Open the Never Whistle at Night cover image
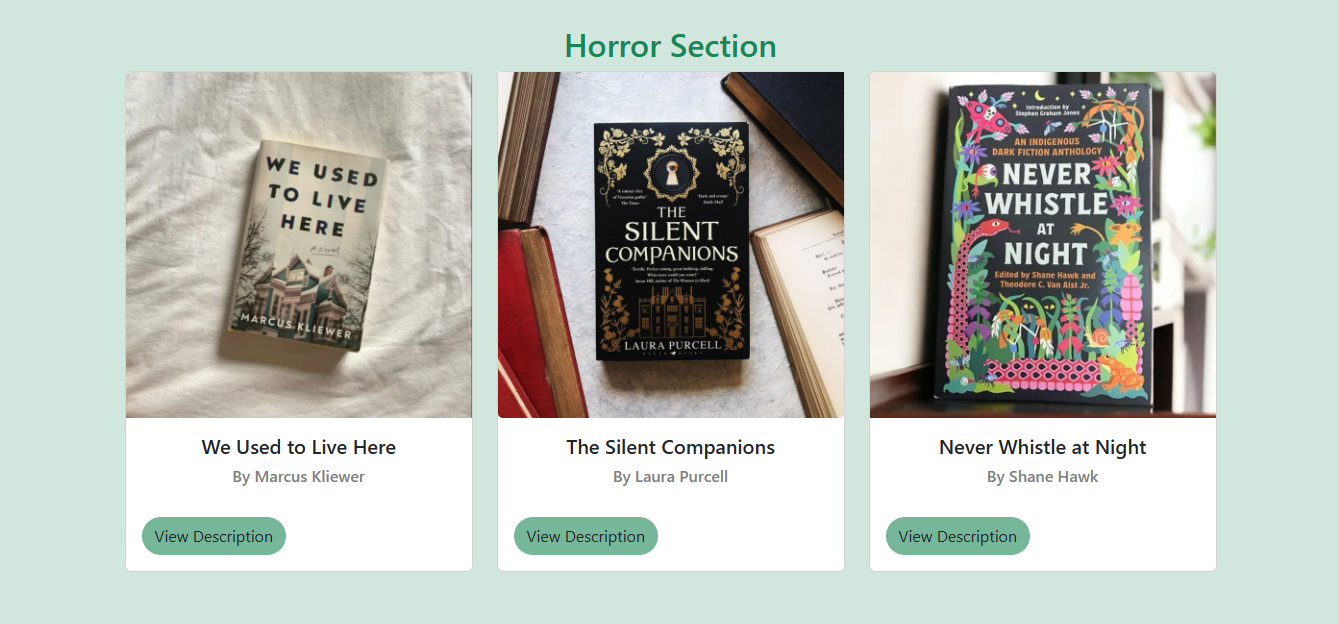The image size is (1339, 624). coord(1043,245)
